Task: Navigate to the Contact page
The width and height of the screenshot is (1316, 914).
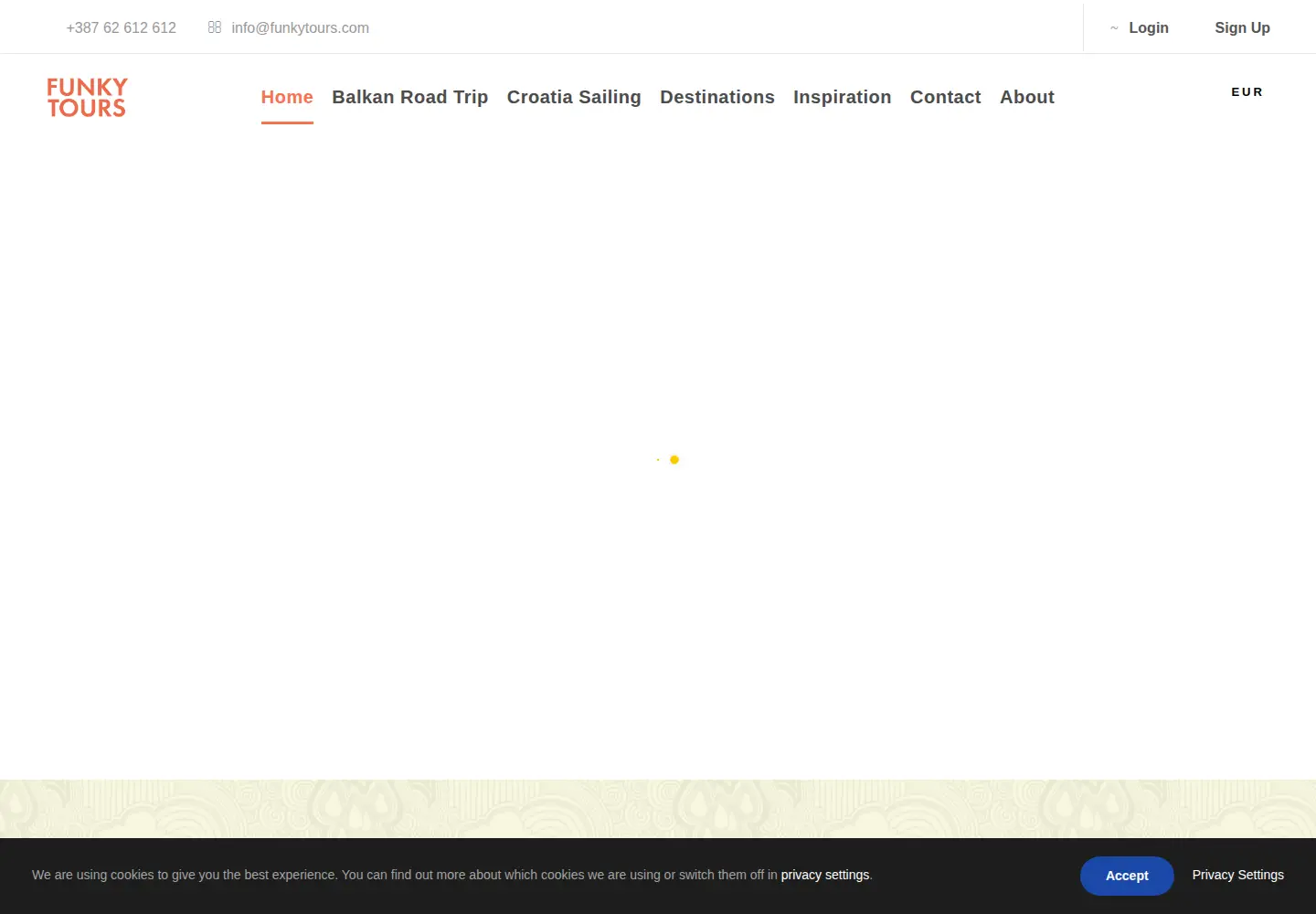Action: (945, 97)
